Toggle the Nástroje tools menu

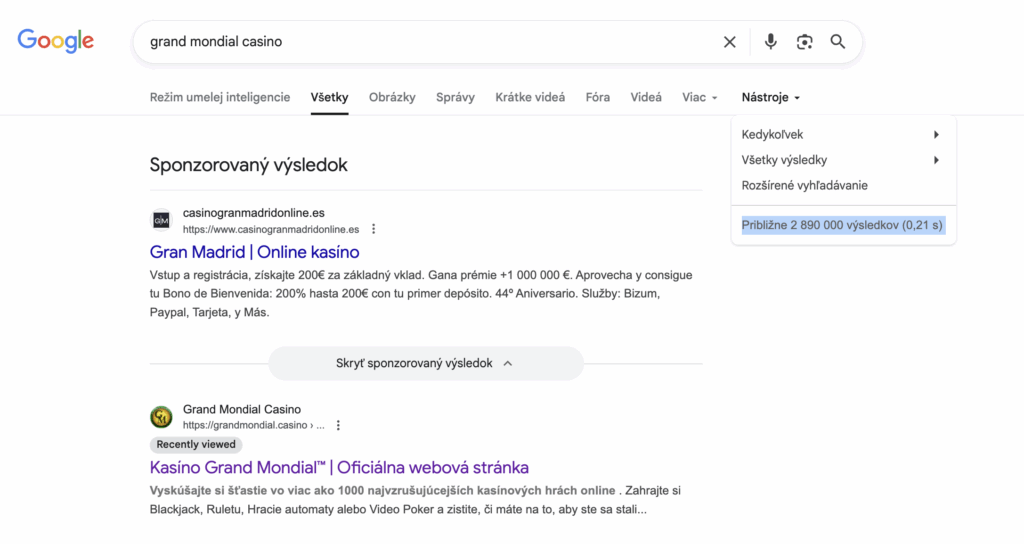(x=771, y=97)
